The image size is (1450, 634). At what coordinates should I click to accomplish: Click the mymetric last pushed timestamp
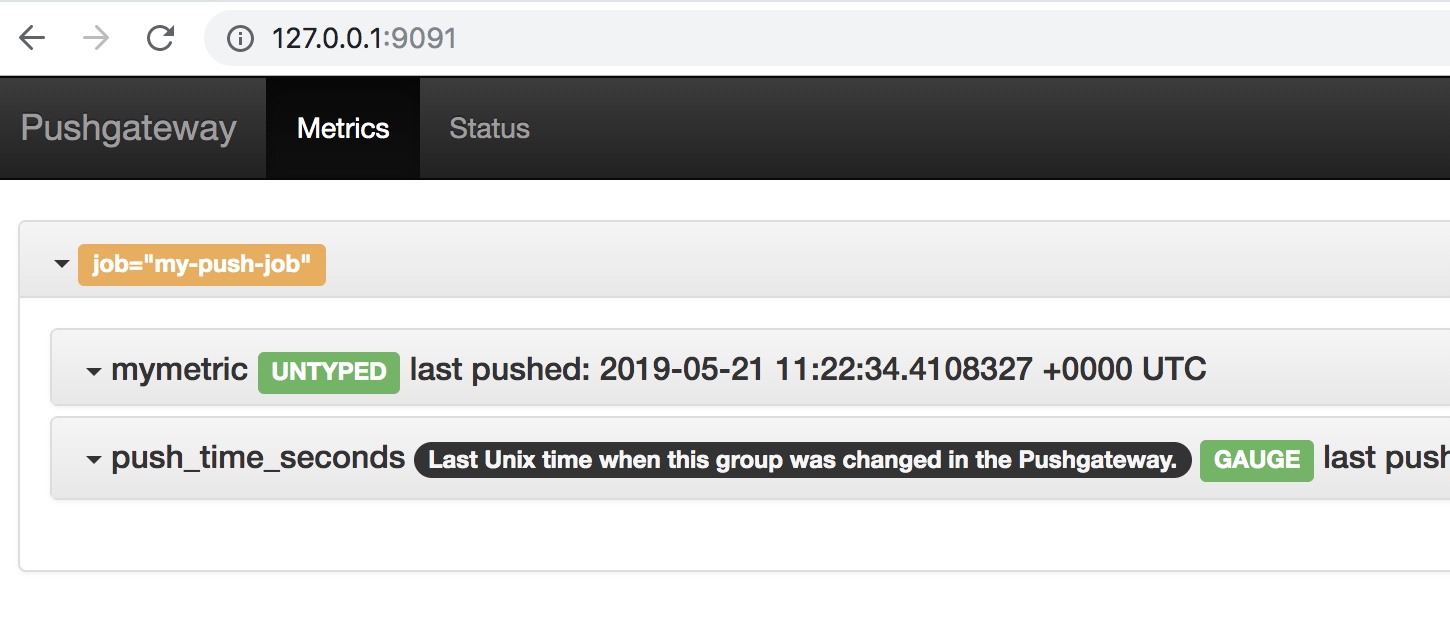(808, 370)
